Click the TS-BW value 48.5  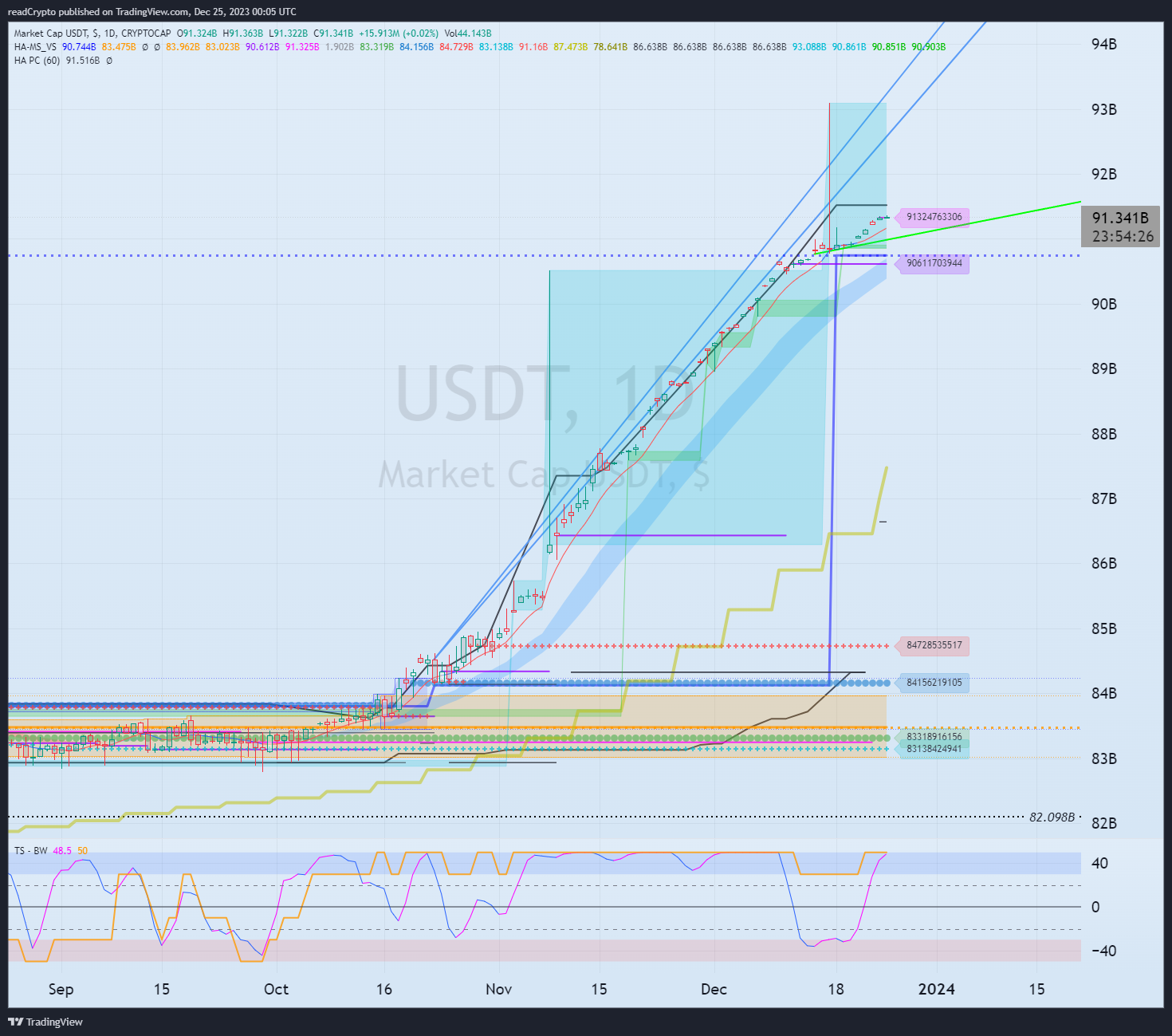[62, 851]
